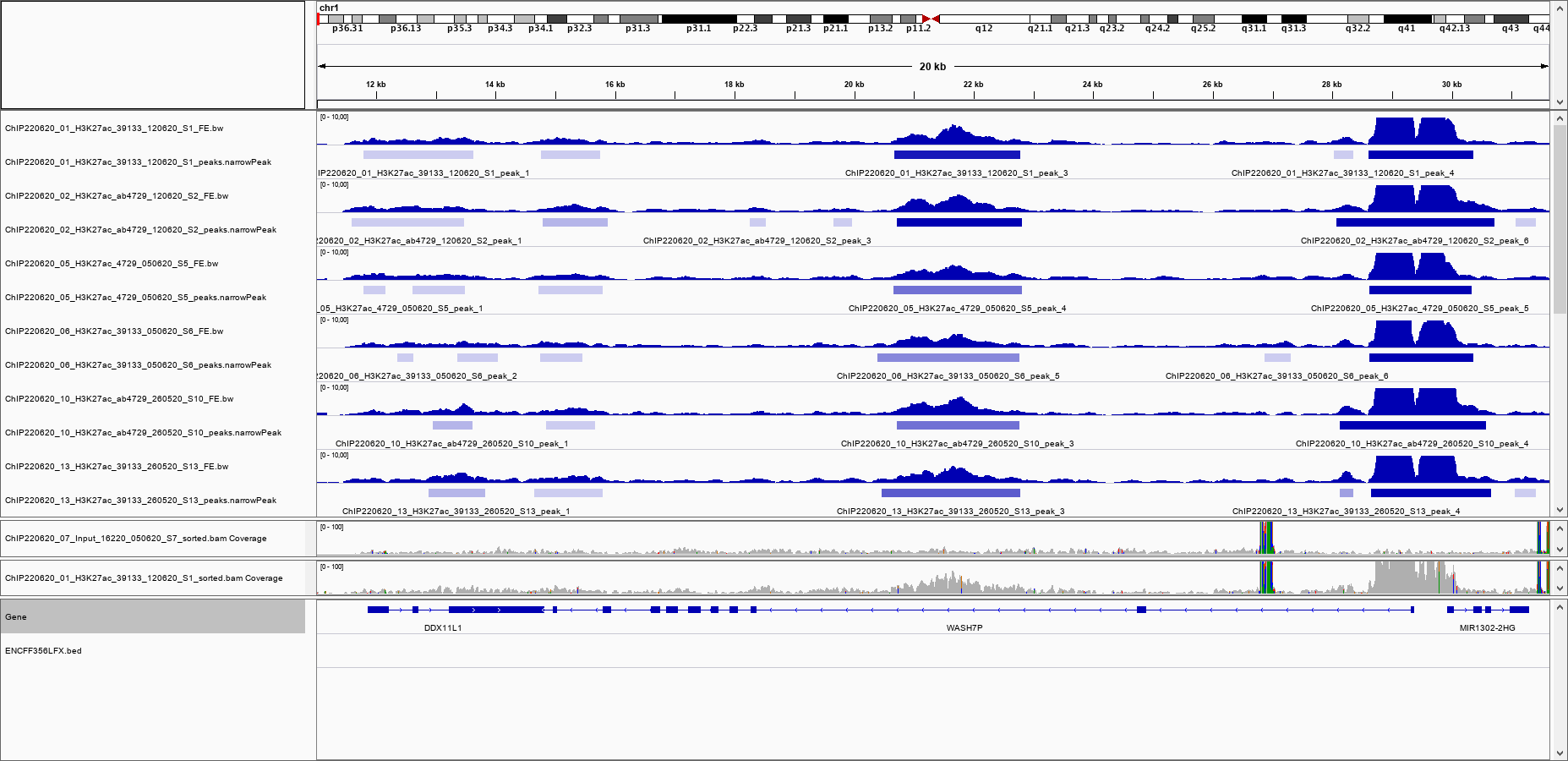The image size is (1568, 761).
Task: Select the ChIP220620_06 S6_peaks.narrowPeak track name
Action: pos(138,365)
